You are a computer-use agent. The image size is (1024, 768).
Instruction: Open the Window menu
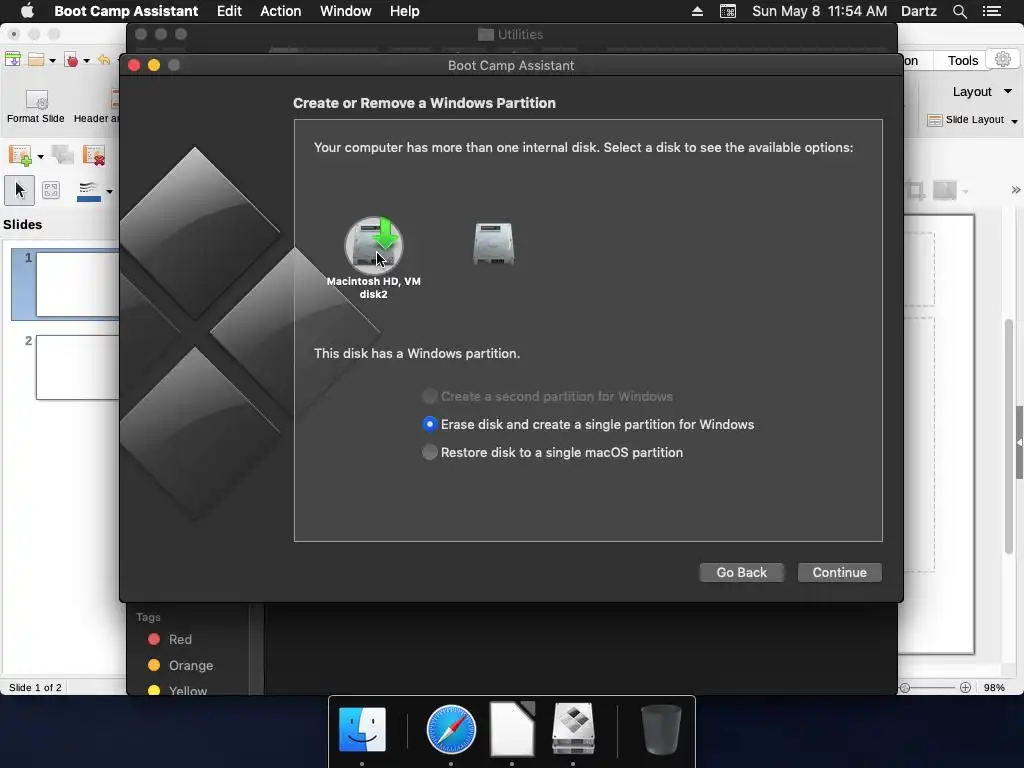tap(345, 11)
